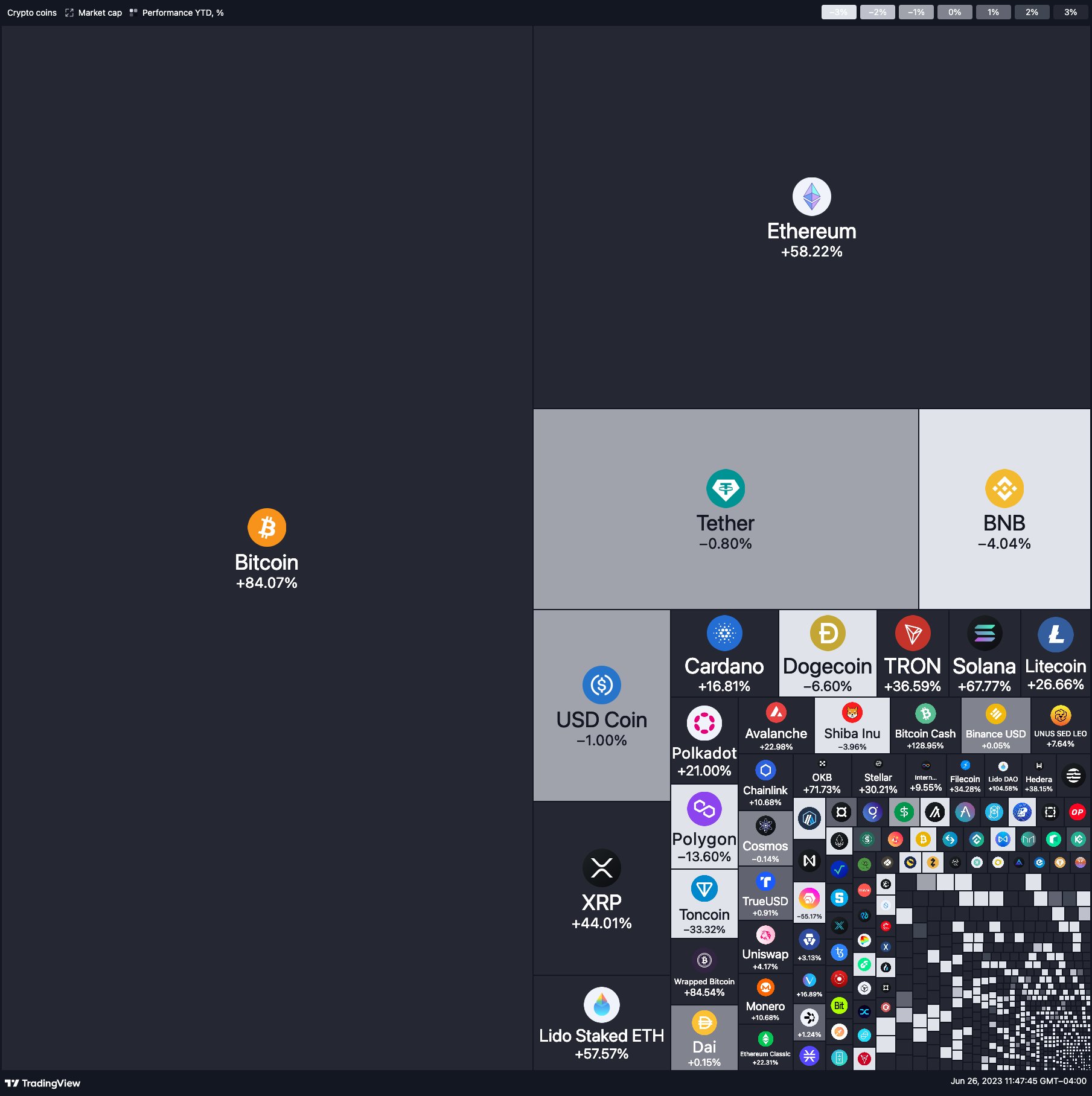Click the black XRP logo
The image size is (1092, 1096).
point(602,868)
